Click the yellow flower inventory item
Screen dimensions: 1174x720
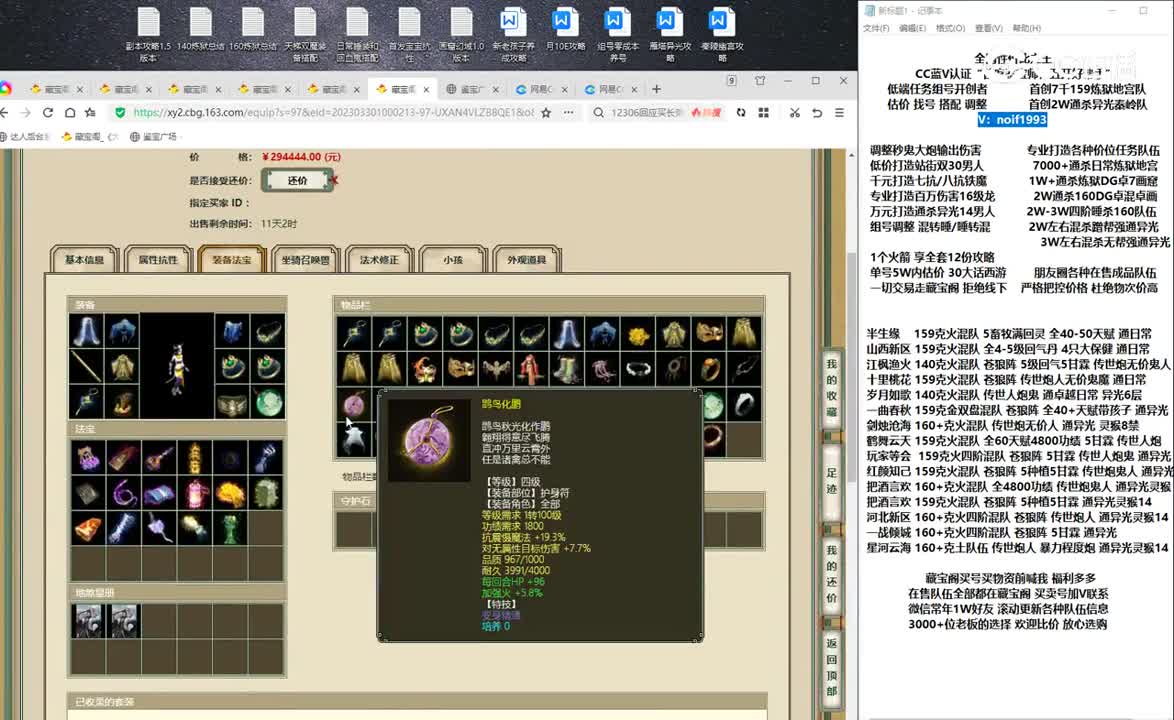[x=637, y=333]
